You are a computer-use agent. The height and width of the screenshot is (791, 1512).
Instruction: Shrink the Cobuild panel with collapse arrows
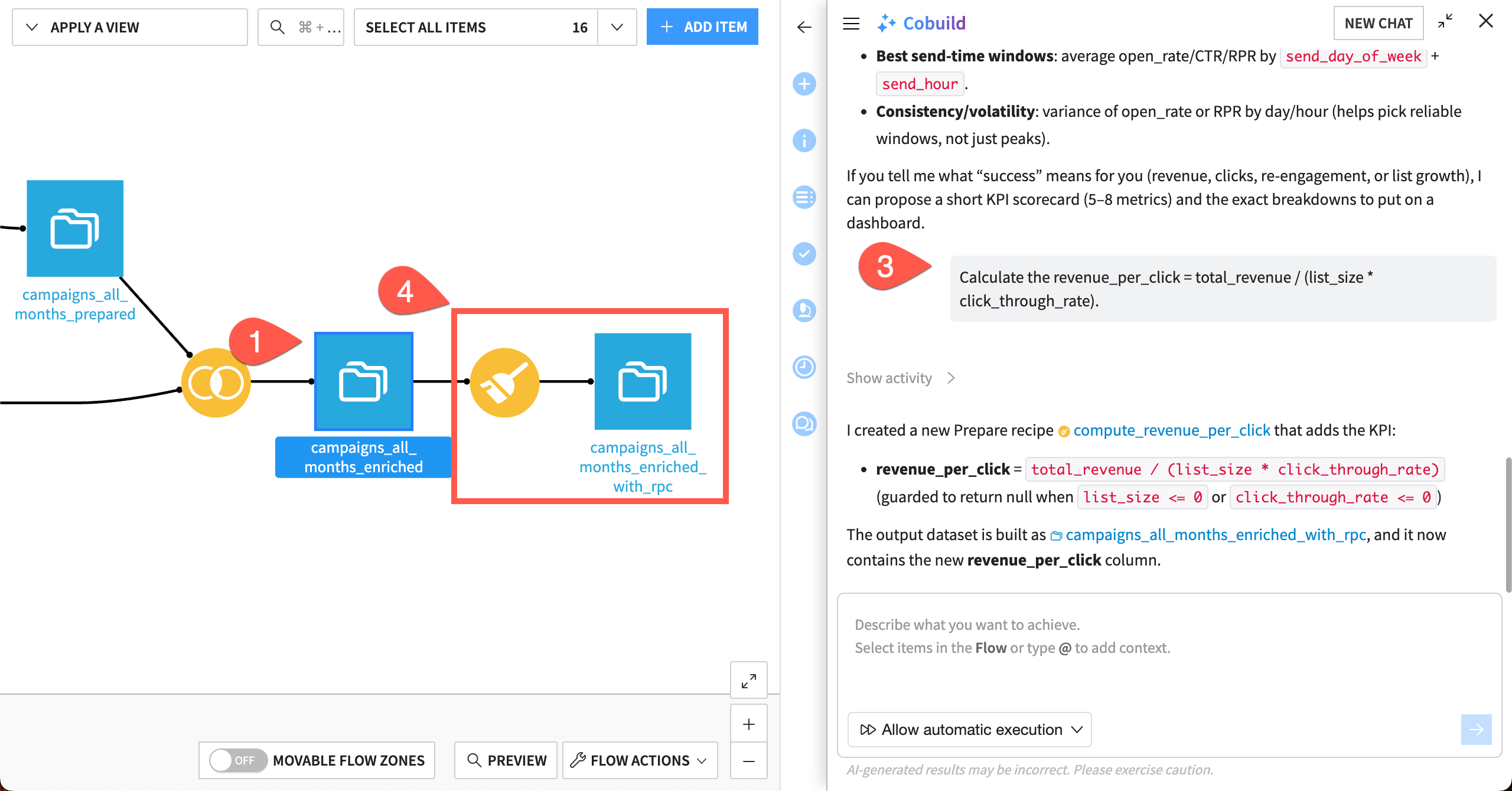1445,22
